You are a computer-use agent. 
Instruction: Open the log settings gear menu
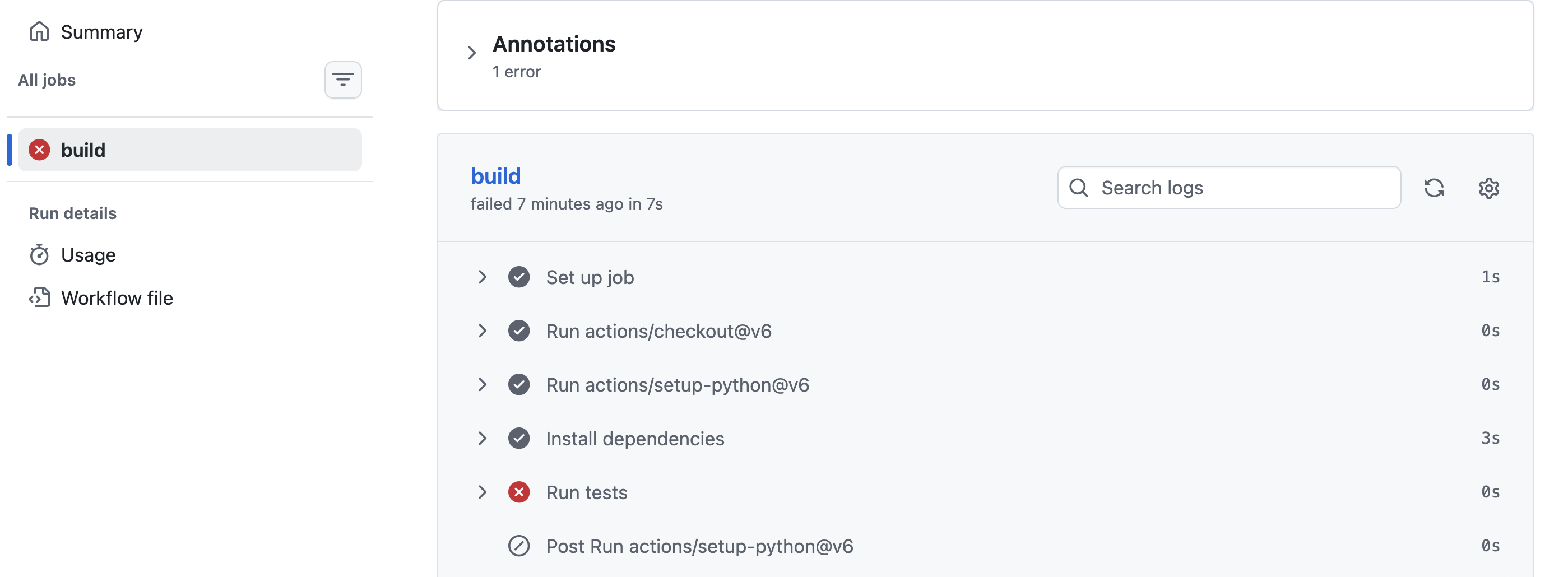tap(1488, 188)
